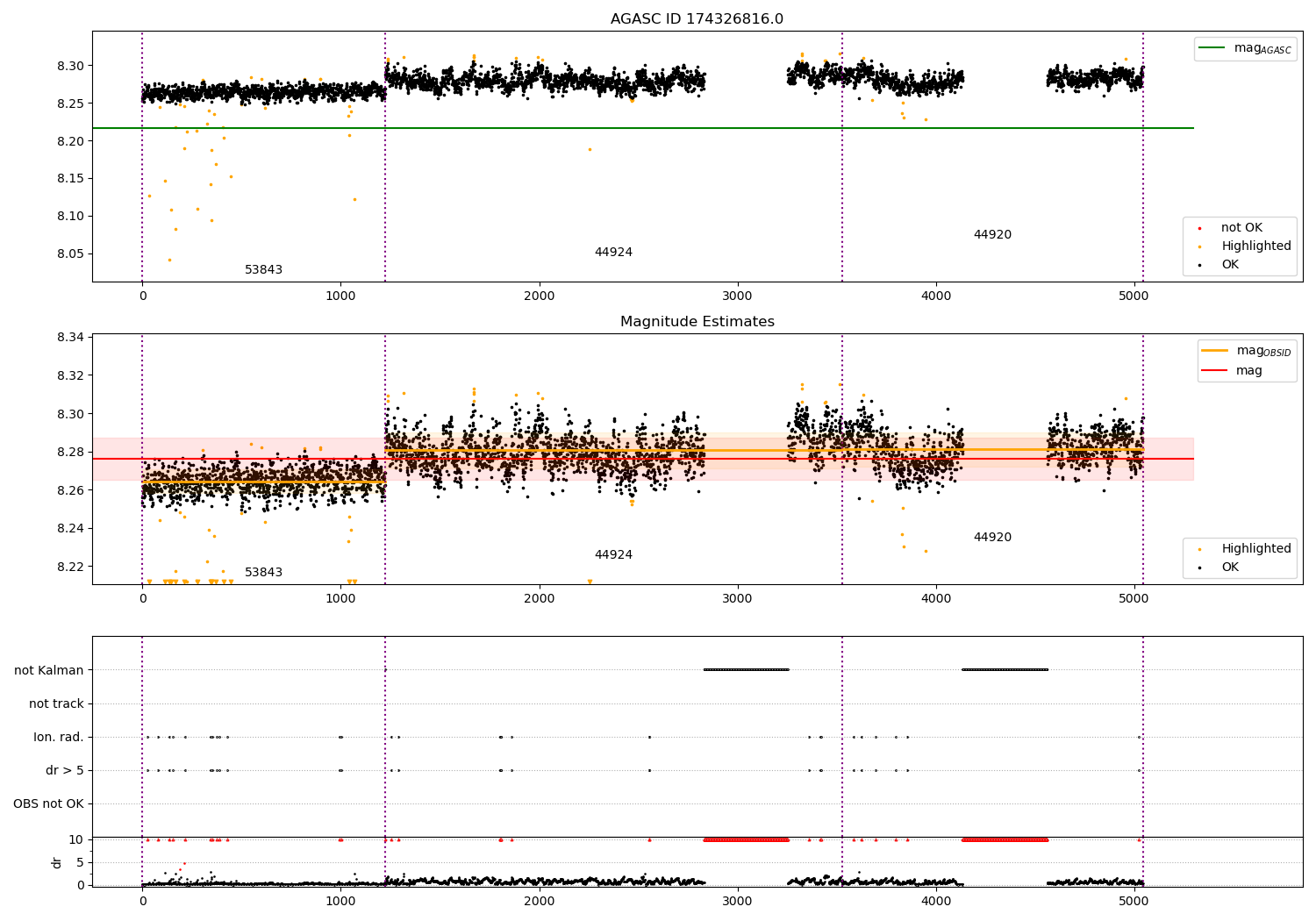This screenshot has height=921, width=1316.
Task: Click the 'dr > 5' axis label
Action: 65,770
